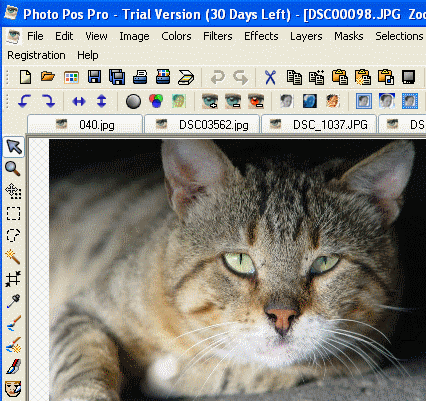Open the File menu

coord(35,36)
